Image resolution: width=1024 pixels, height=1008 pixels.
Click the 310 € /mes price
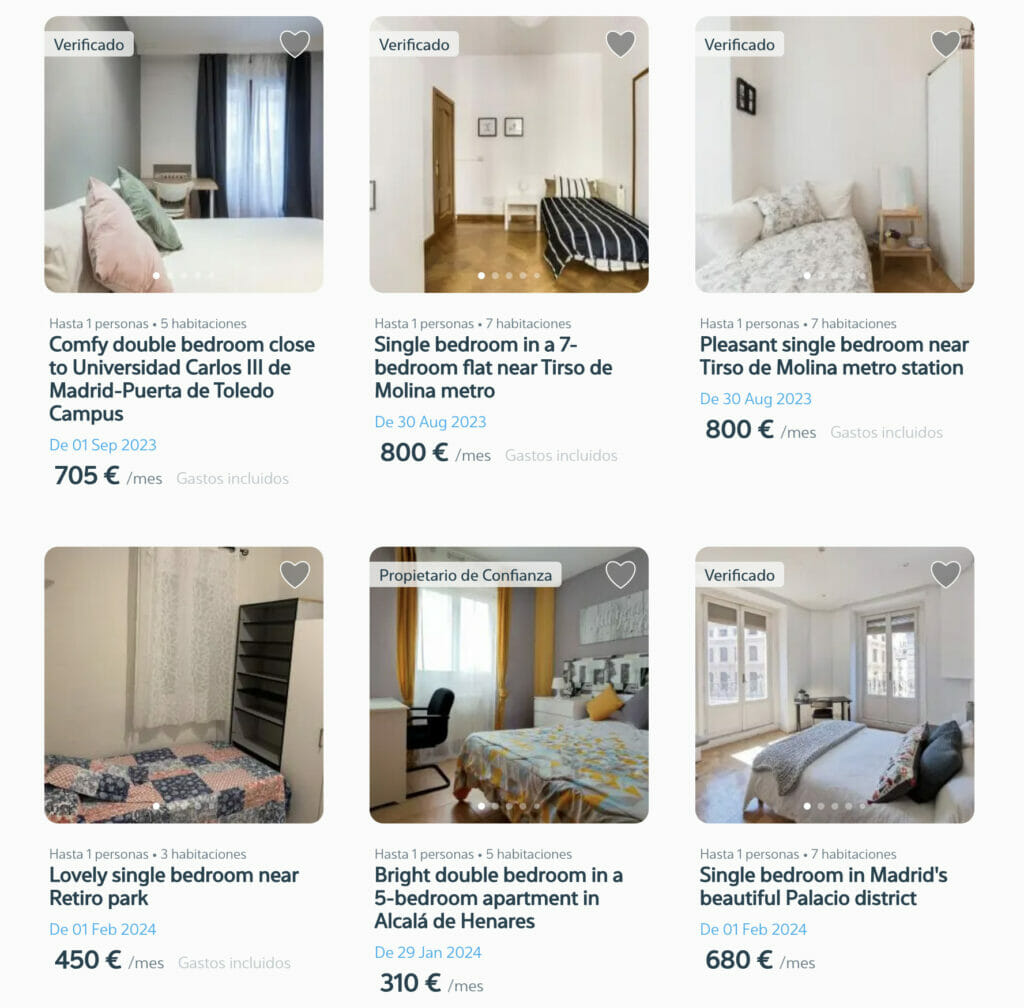(x=431, y=983)
